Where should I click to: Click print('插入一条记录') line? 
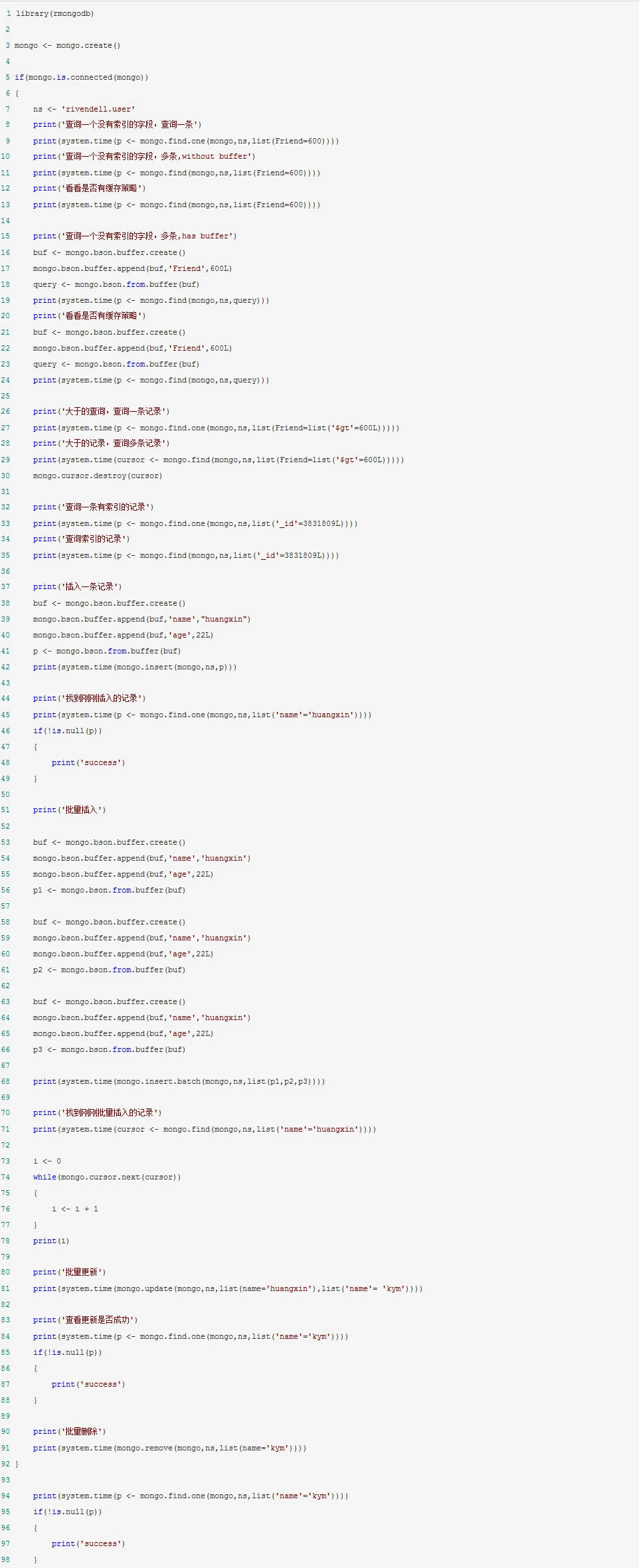[78, 587]
